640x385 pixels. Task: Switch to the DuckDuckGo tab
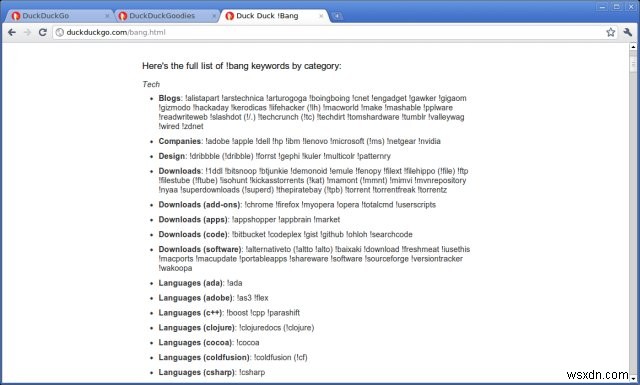point(60,16)
